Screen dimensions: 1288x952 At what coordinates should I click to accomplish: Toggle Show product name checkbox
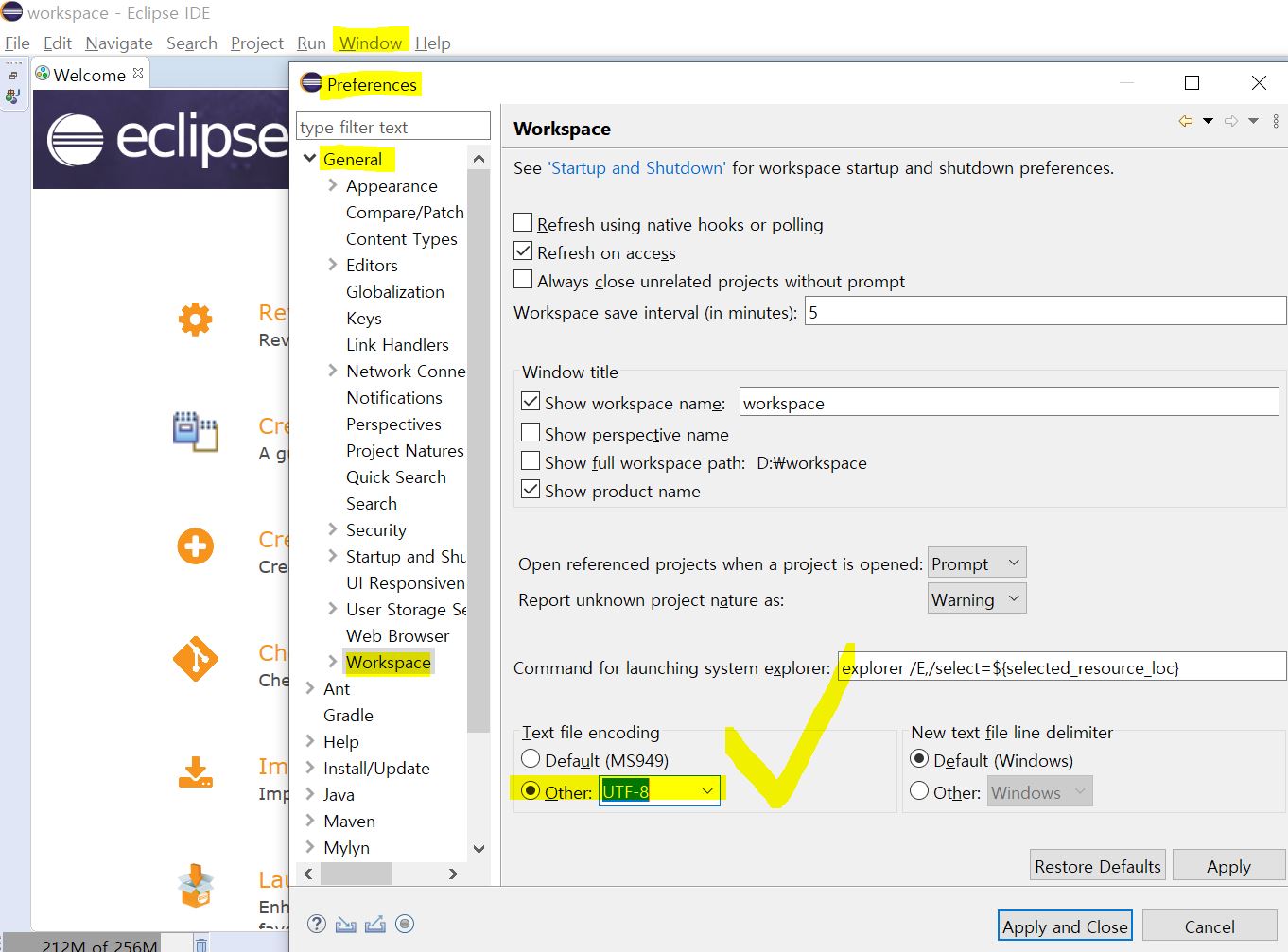tap(531, 490)
